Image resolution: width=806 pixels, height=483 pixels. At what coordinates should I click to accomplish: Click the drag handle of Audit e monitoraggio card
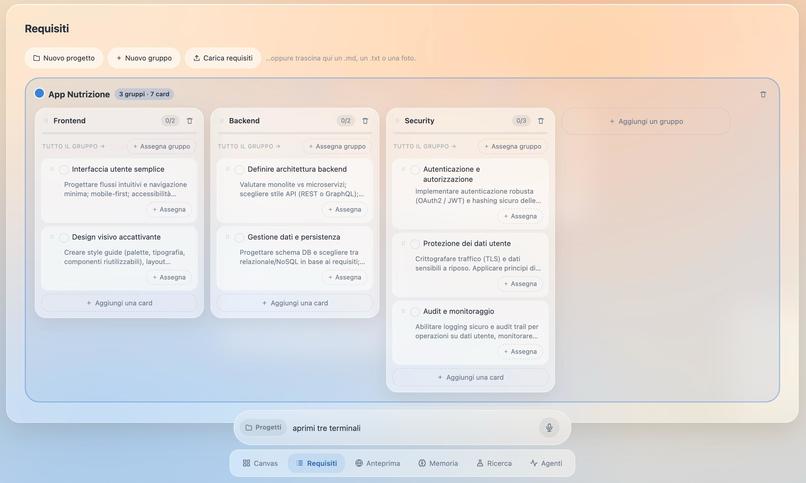(404, 311)
